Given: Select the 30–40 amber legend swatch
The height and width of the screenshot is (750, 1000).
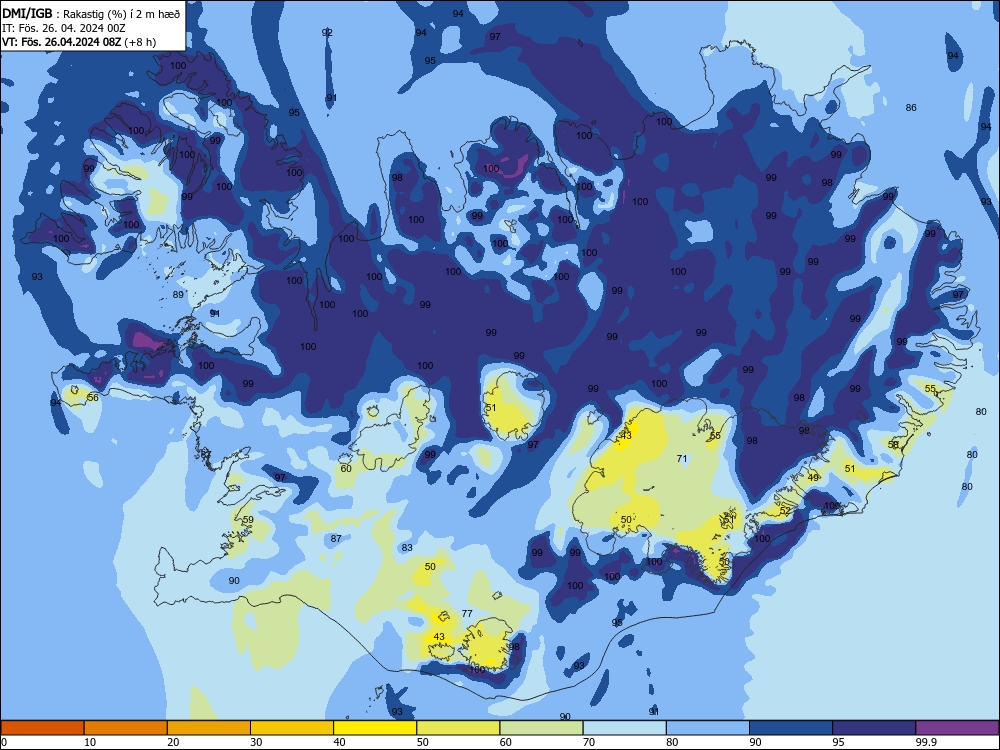Looking at the screenshot, I should (292, 728).
